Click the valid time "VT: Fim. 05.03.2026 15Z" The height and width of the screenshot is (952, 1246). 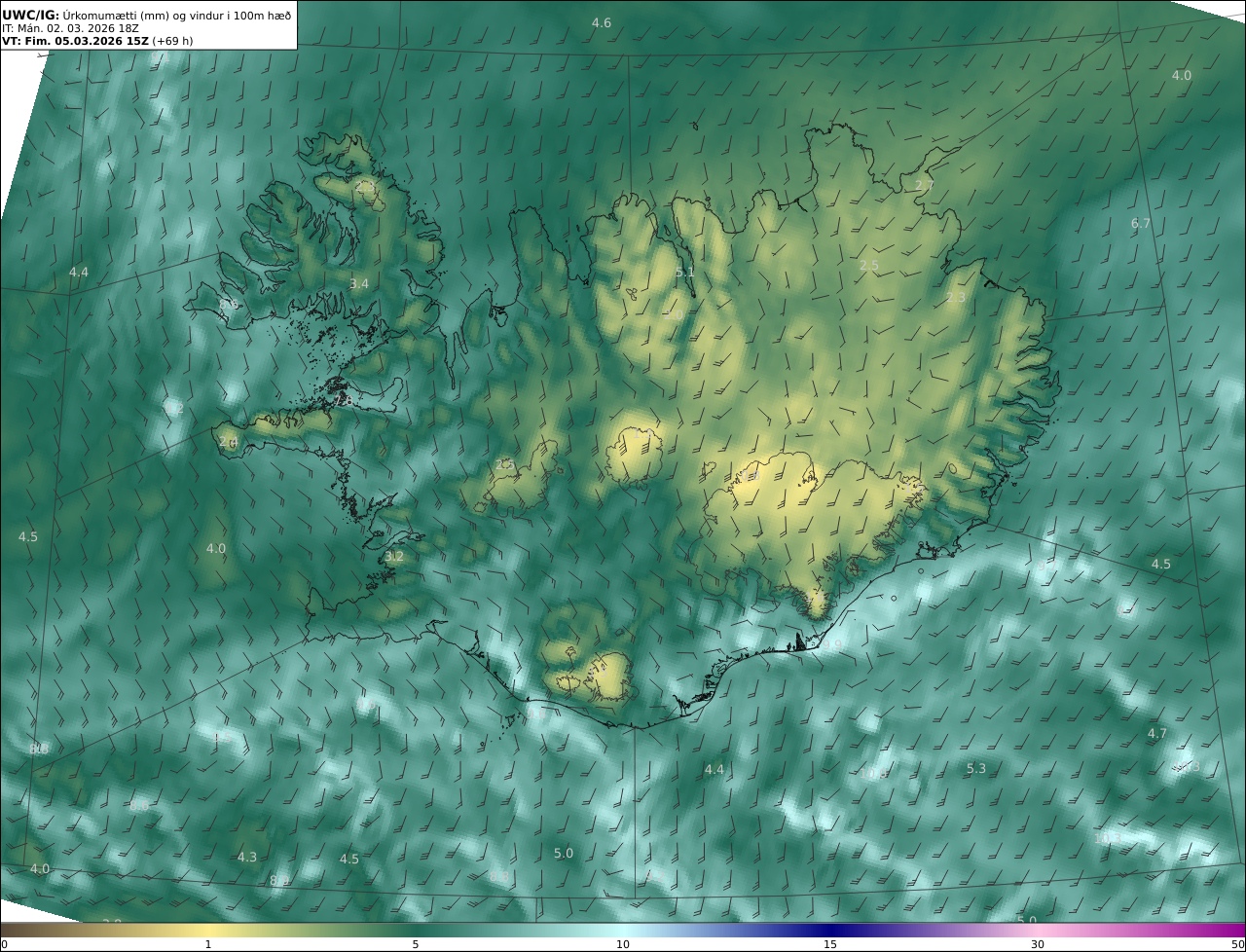point(75,41)
